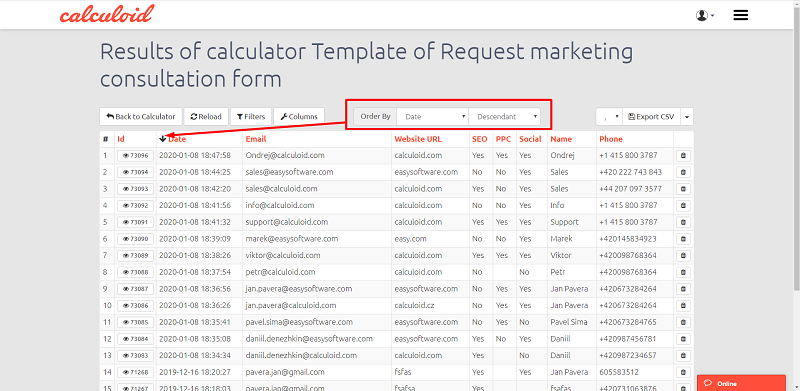
Task: Export results as CSV
Action: point(651,116)
